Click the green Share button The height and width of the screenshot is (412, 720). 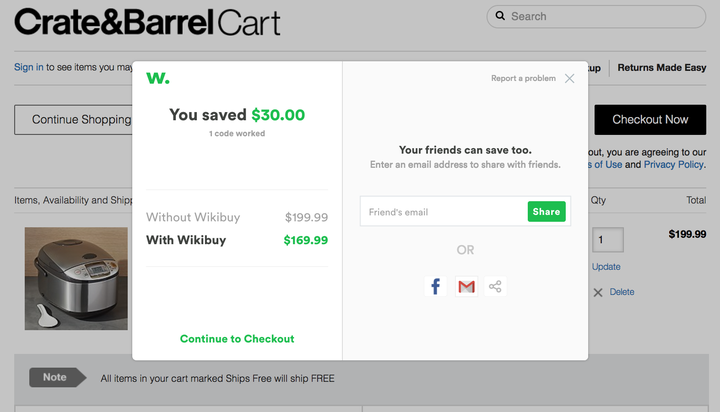point(546,211)
